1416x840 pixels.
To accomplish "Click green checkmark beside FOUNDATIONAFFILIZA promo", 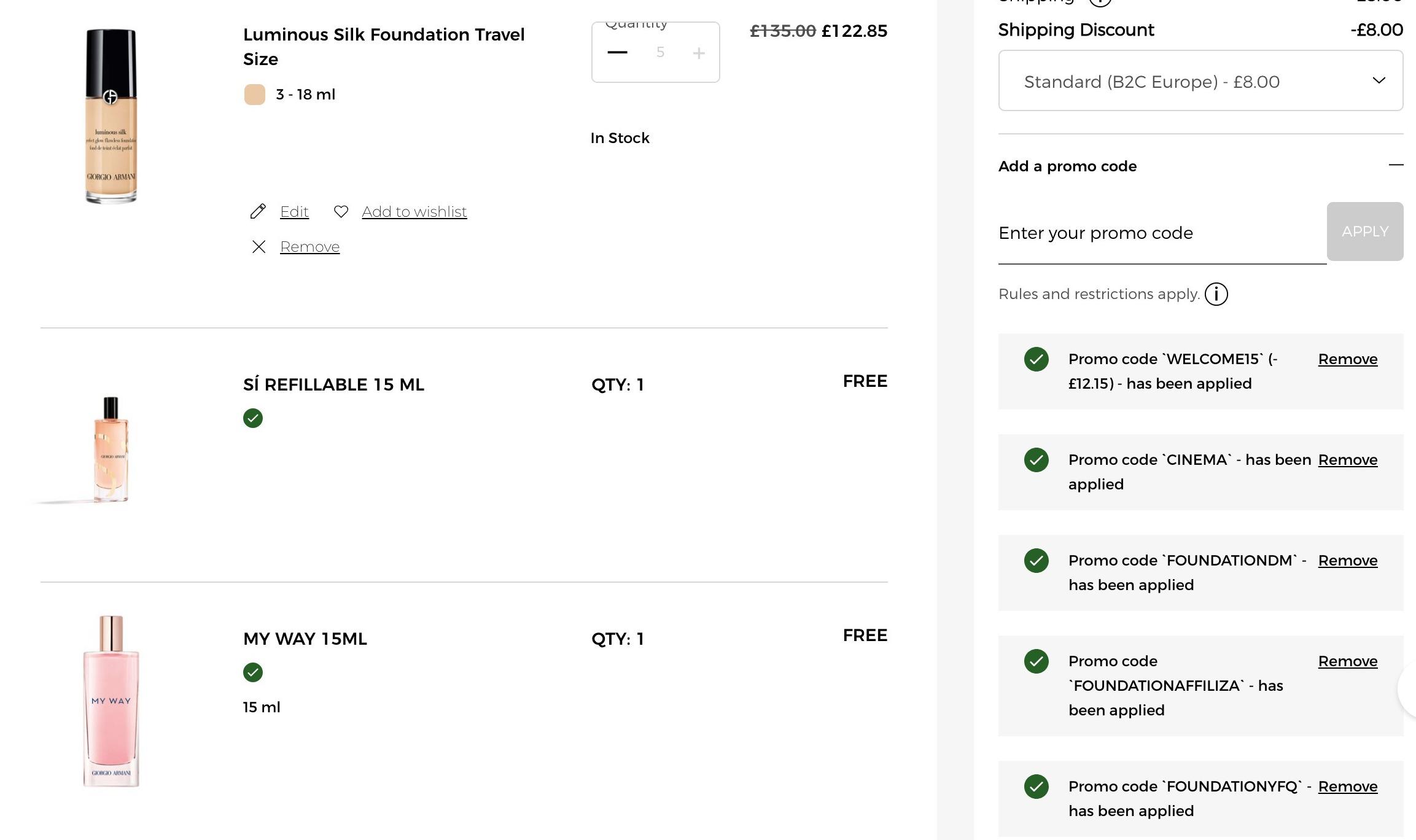I will click(1037, 661).
